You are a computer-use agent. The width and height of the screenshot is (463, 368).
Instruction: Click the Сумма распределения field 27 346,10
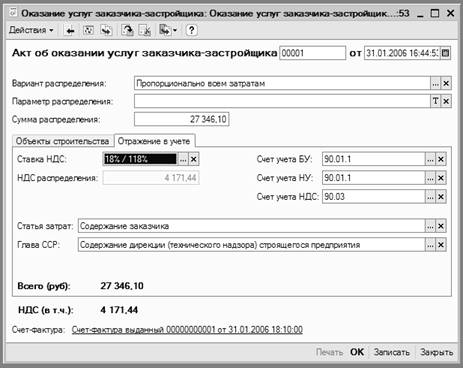coord(182,119)
